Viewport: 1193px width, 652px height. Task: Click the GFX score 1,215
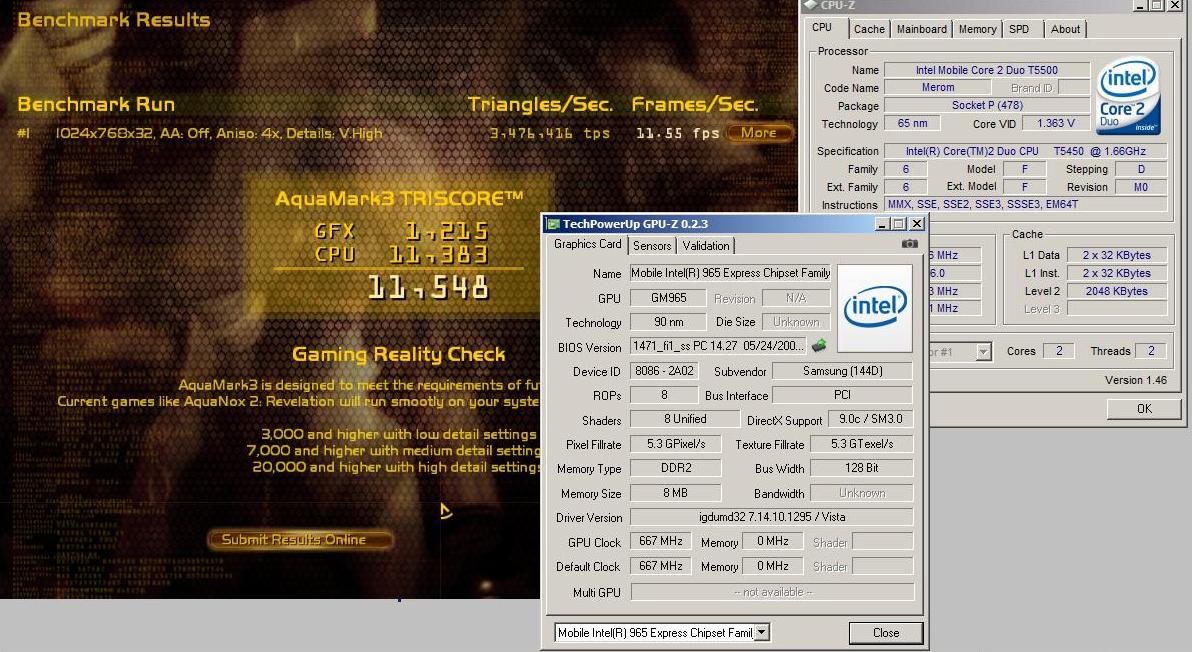(x=447, y=231)
